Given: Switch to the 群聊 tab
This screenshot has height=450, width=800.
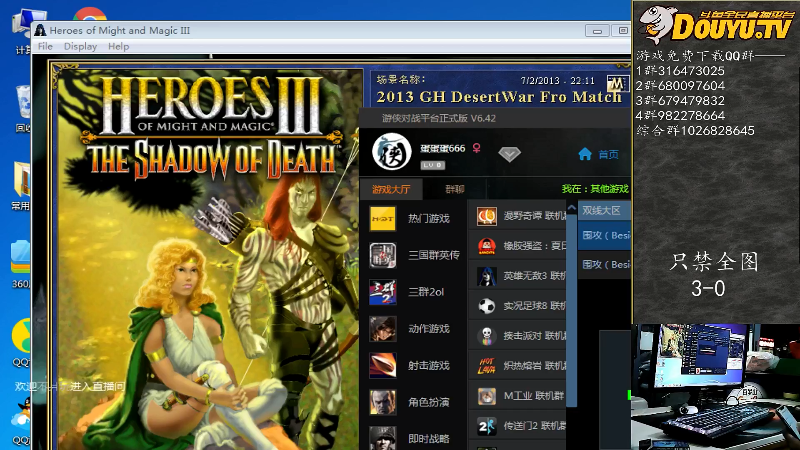Looking at the screenshot, I should (x=455, y=189).
